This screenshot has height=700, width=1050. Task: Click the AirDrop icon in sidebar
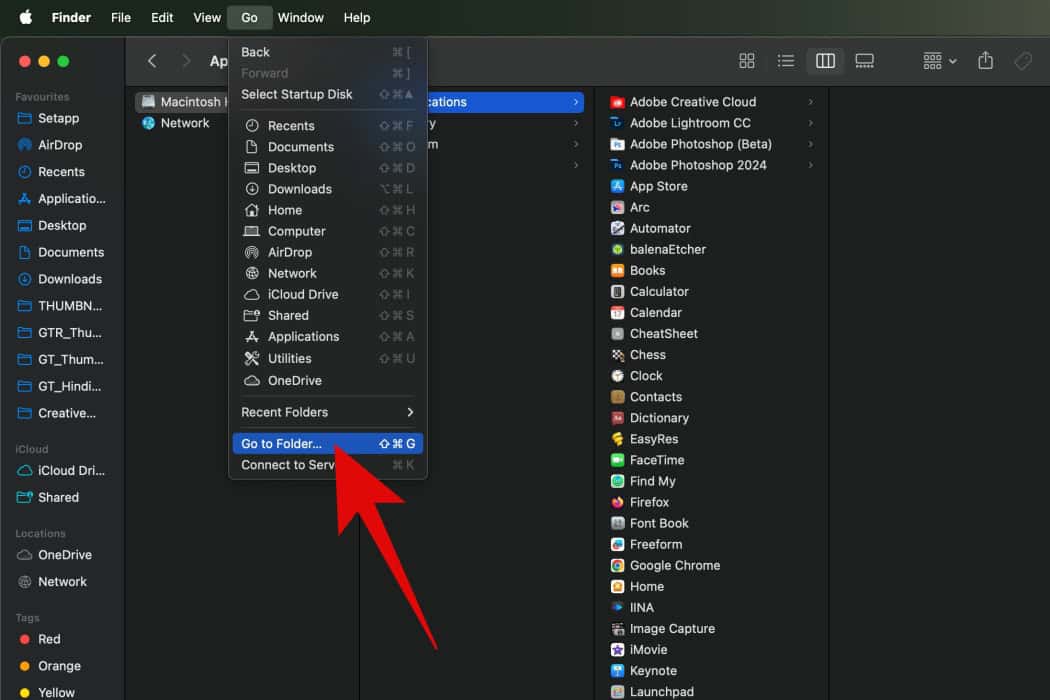click(25, 145)
